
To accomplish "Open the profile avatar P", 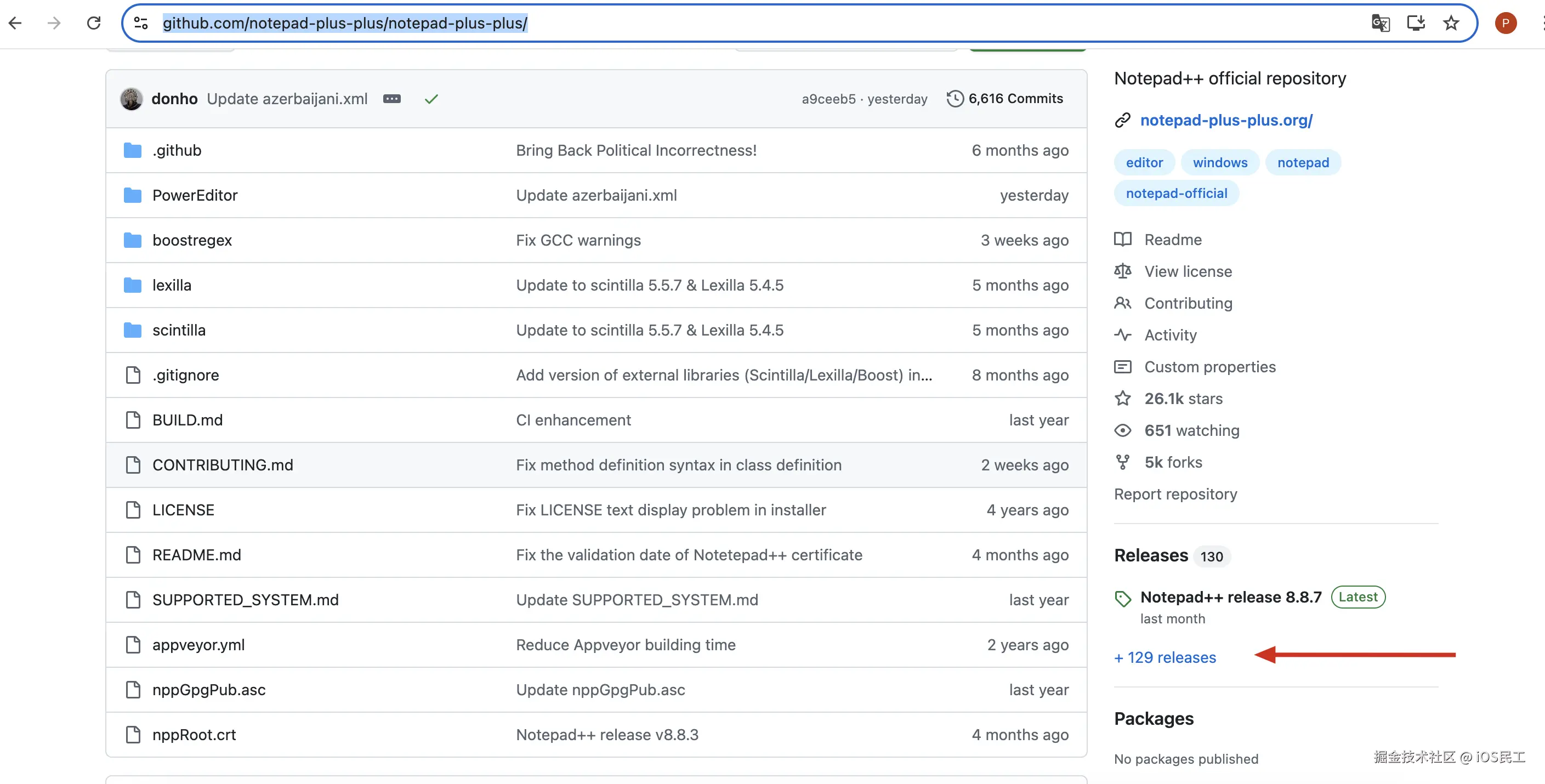I will point(1506,23).
